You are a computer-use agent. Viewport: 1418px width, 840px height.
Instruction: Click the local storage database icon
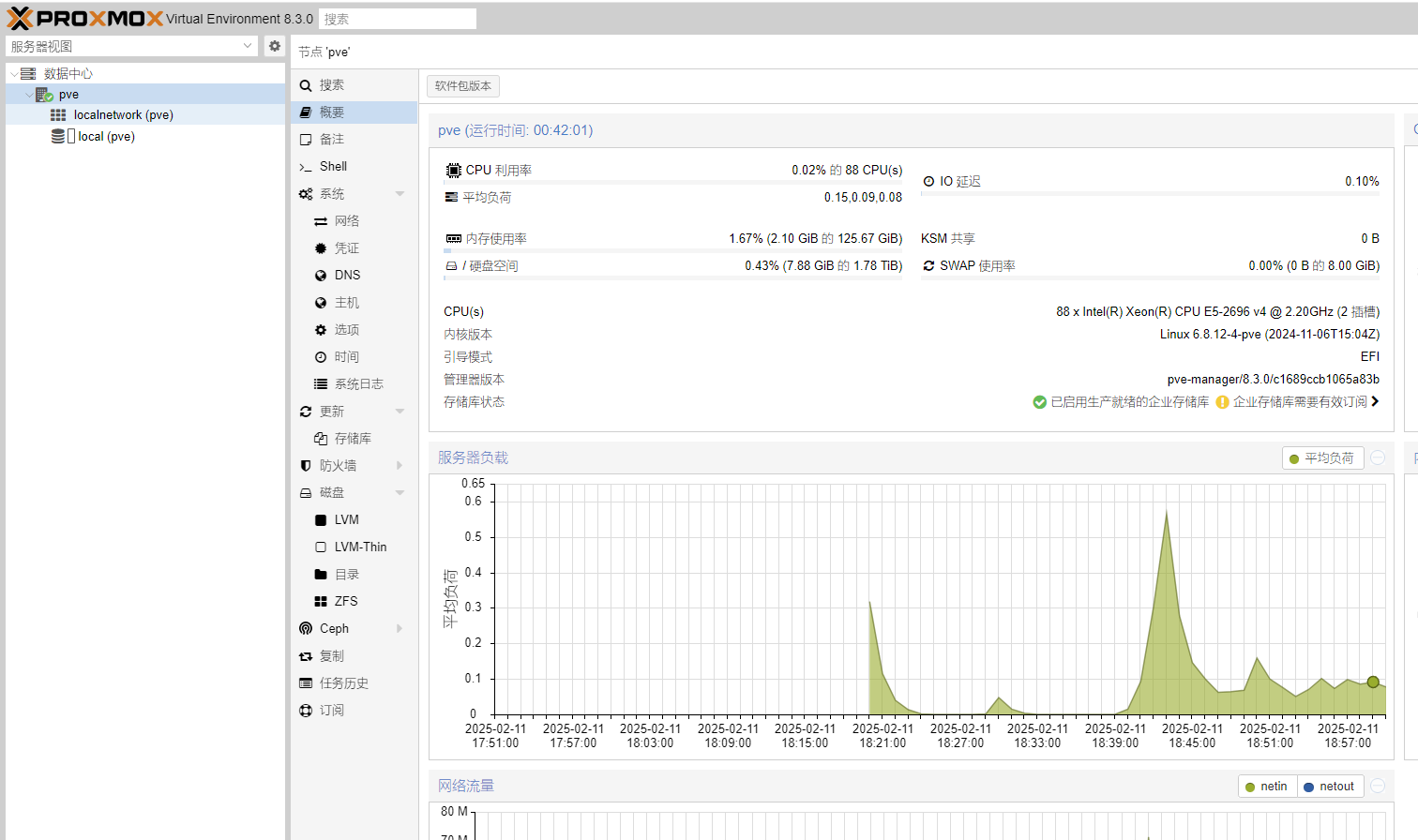click(x=58, y=136)
